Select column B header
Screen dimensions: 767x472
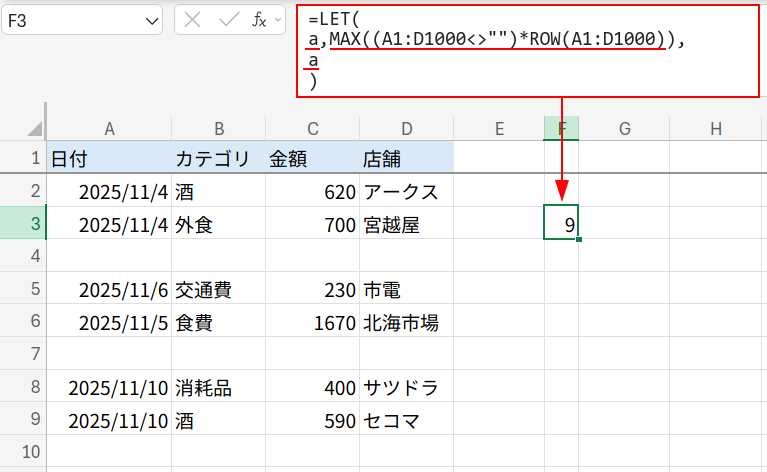click(219, 129)
